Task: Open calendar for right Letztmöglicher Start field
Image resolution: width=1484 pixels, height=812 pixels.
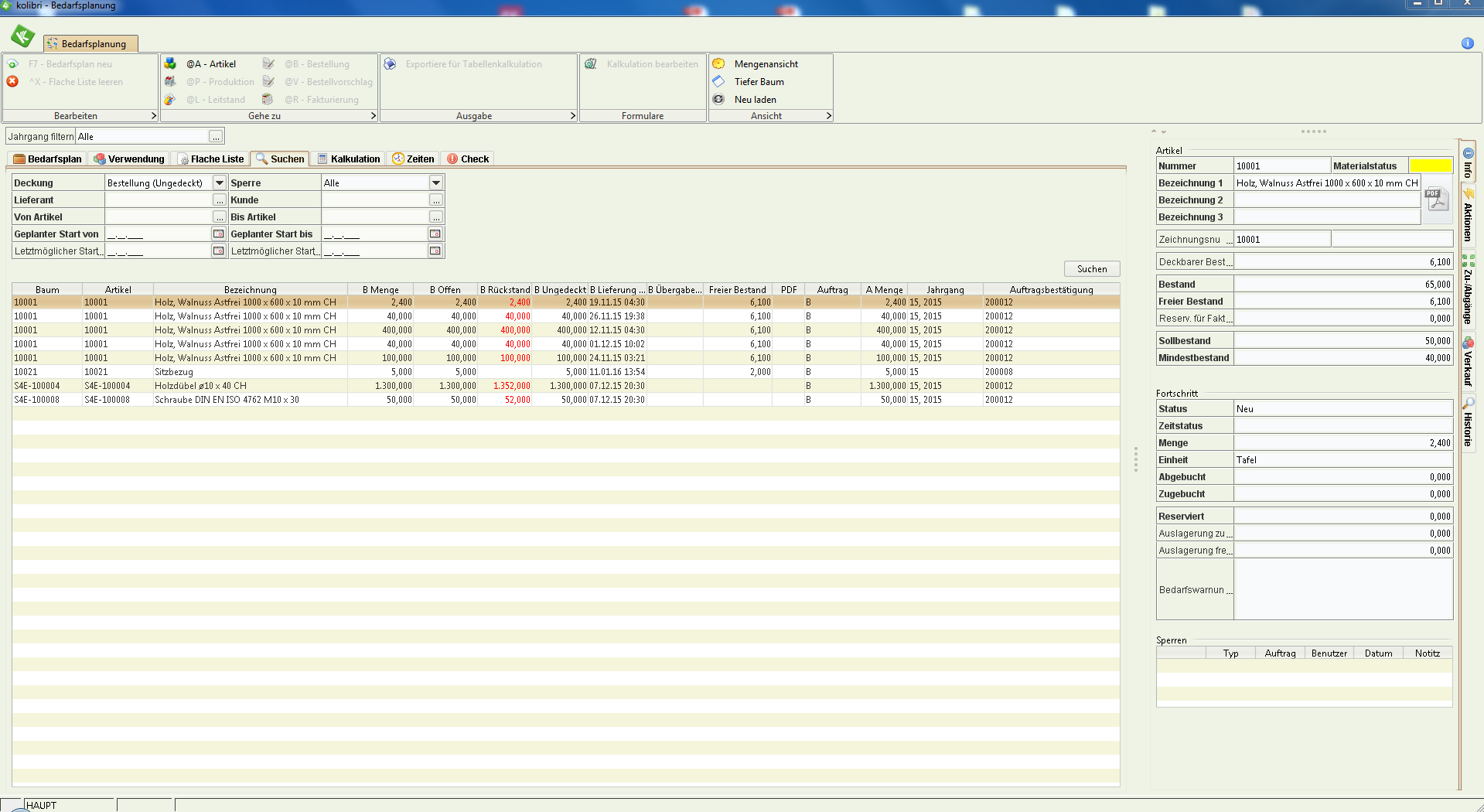Action: coord(435,251)
